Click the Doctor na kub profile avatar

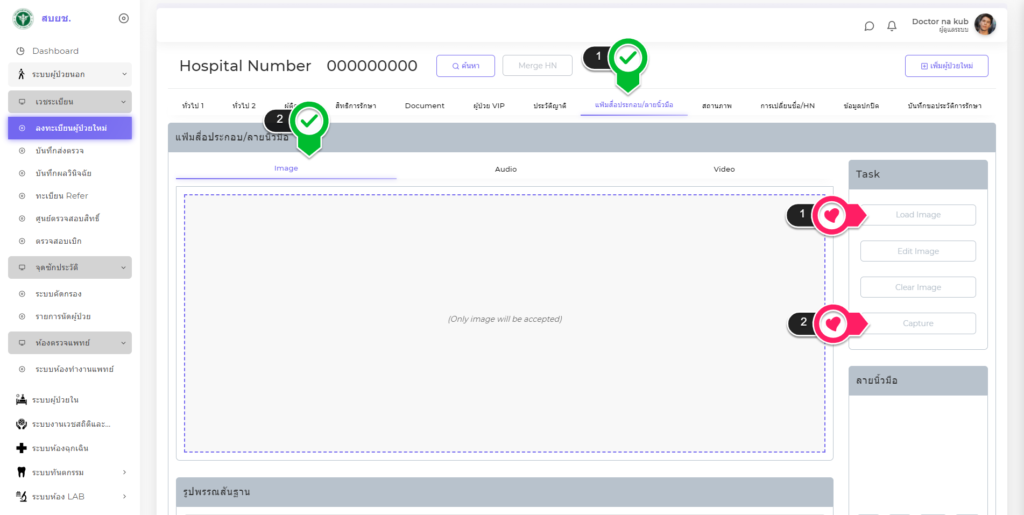point(985,25)
